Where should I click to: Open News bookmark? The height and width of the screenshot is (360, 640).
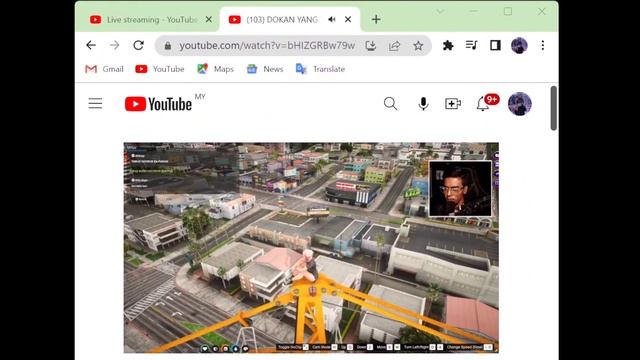264,69
